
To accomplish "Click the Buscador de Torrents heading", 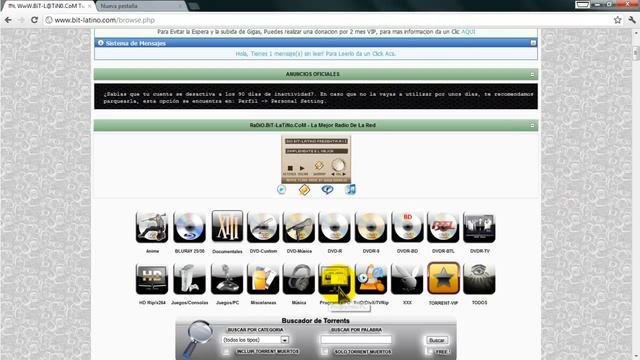I will [316, 321].
